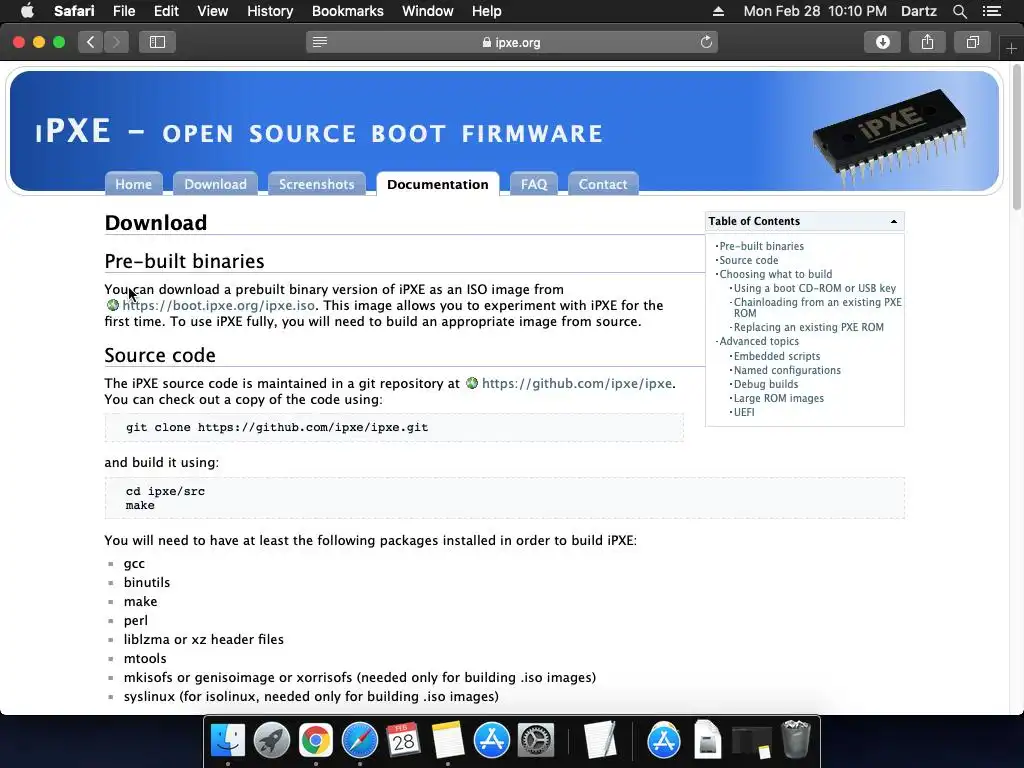Open the Help menu
The width and height of the screenshot is (1024, 768).
(x=486, y=11)
